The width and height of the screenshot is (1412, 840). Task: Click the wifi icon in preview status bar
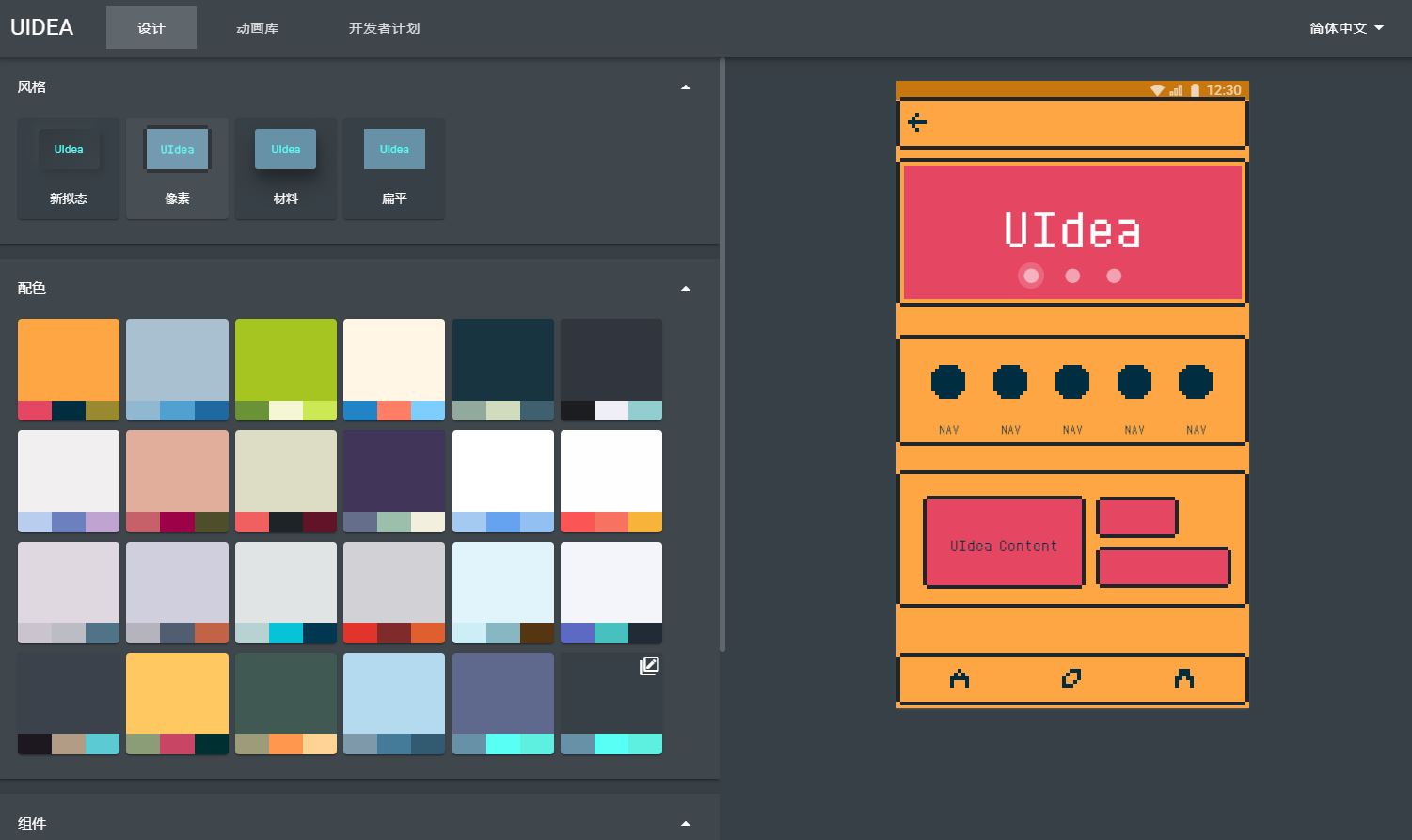point(1157,90)
